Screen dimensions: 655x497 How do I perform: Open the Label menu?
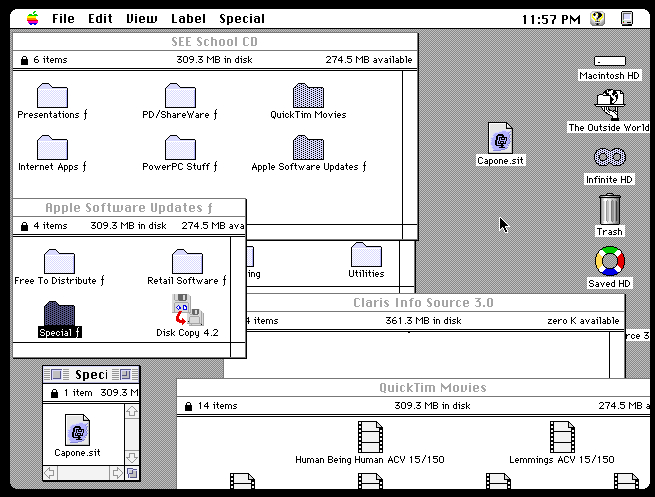tap(188, 18)
